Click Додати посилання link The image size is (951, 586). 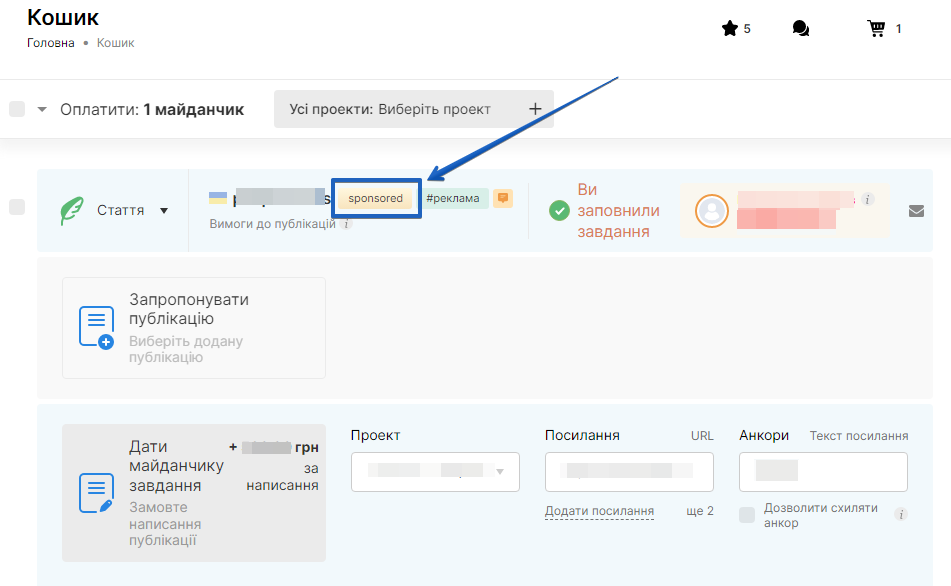coord(599,511)
